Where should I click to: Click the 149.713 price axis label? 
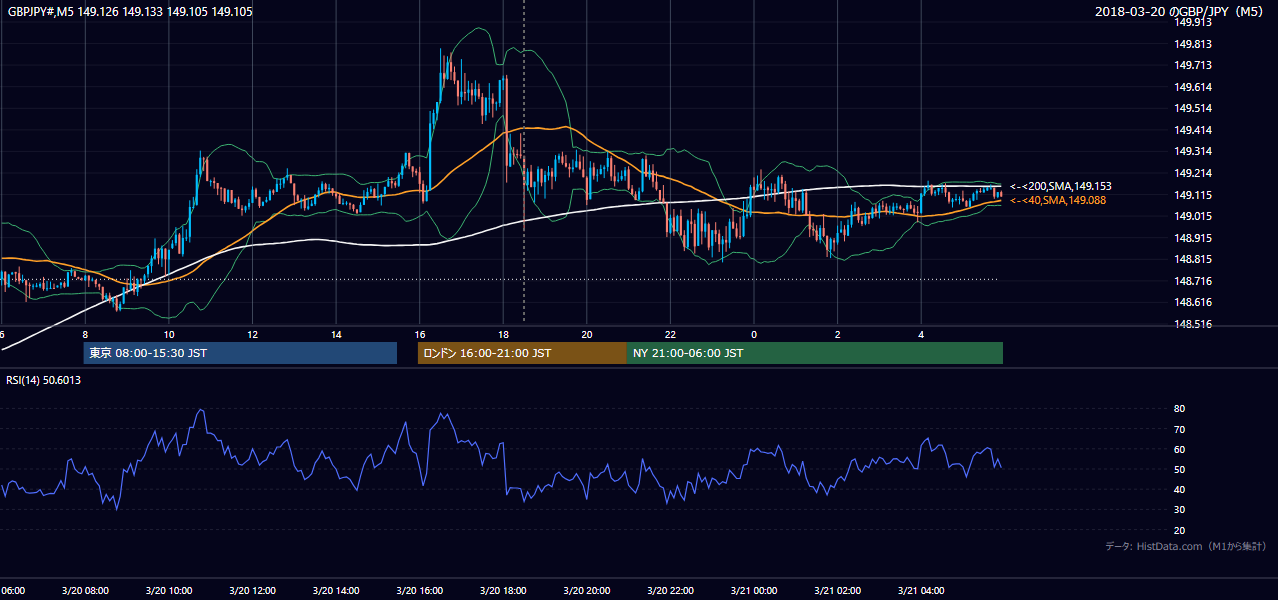pyautogui.click(x=1193, y=65)
